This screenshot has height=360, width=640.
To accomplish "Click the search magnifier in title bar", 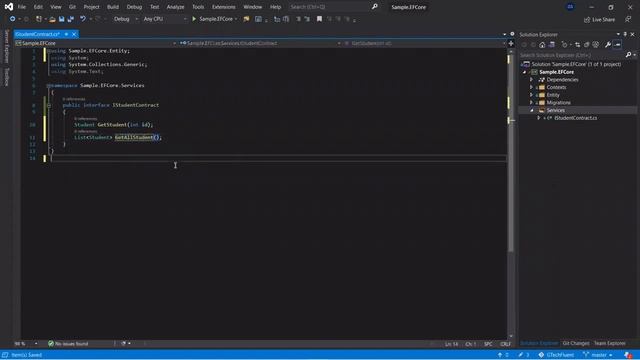I will (x=374, y=7).
